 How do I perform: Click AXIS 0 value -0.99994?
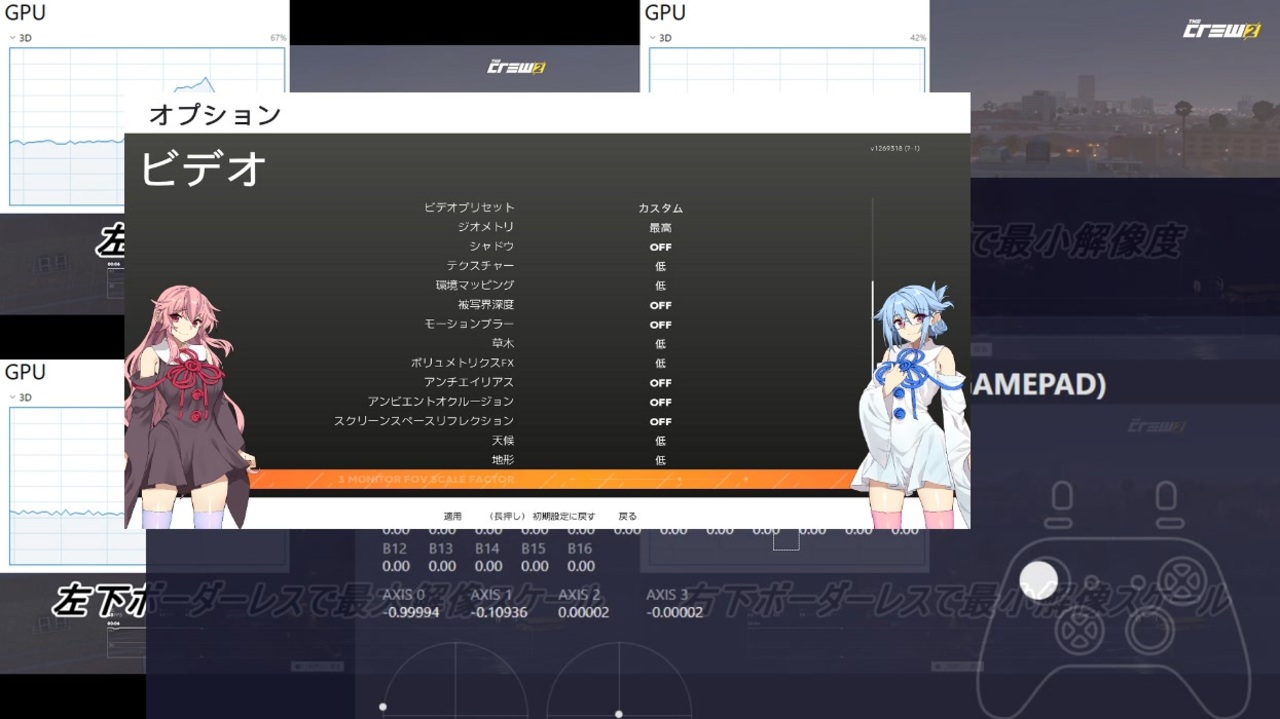(x=411, y=612)
